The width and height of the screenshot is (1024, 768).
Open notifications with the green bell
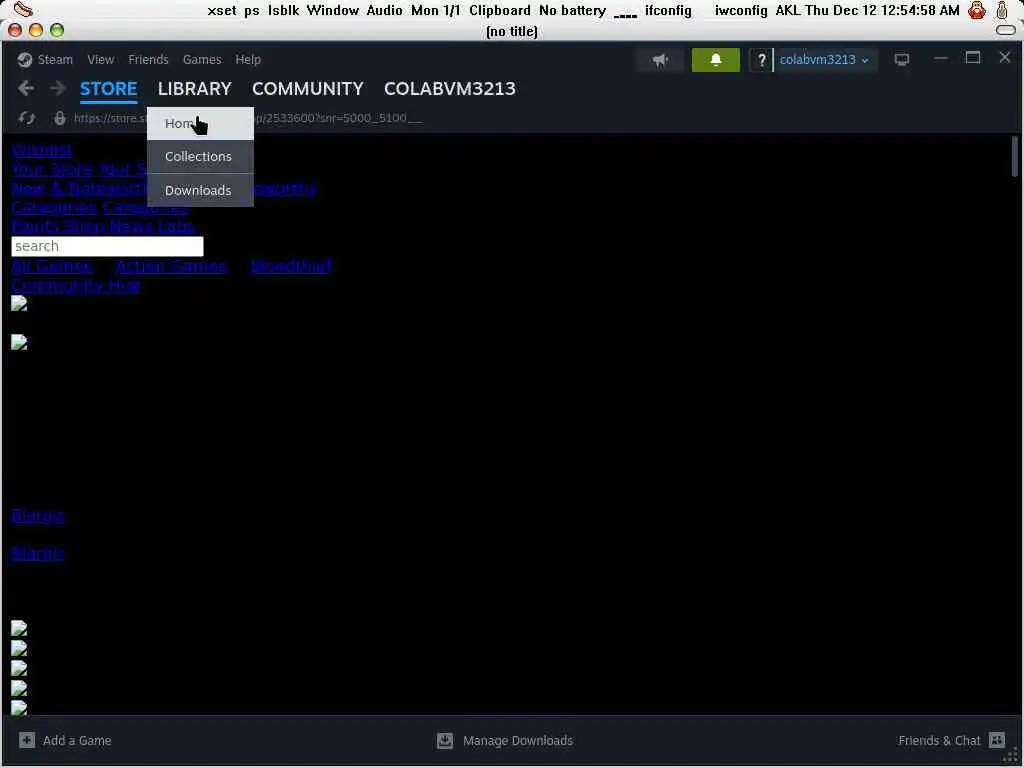[x=716, y=60]
